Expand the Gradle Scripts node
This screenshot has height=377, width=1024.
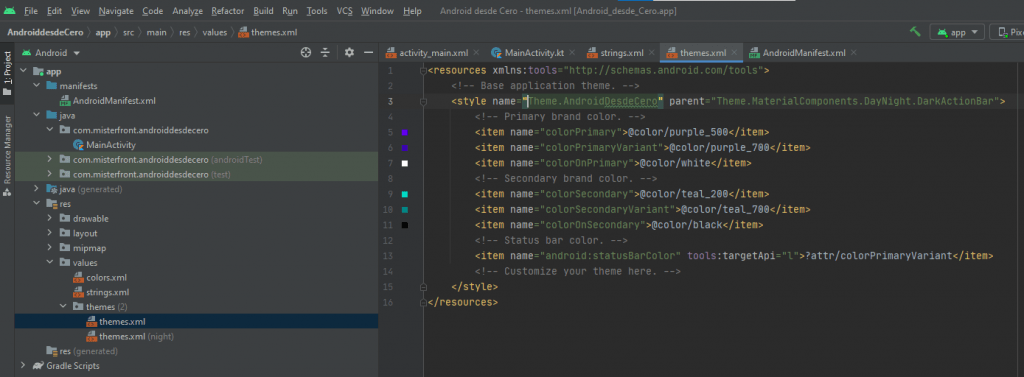[24, 366]
